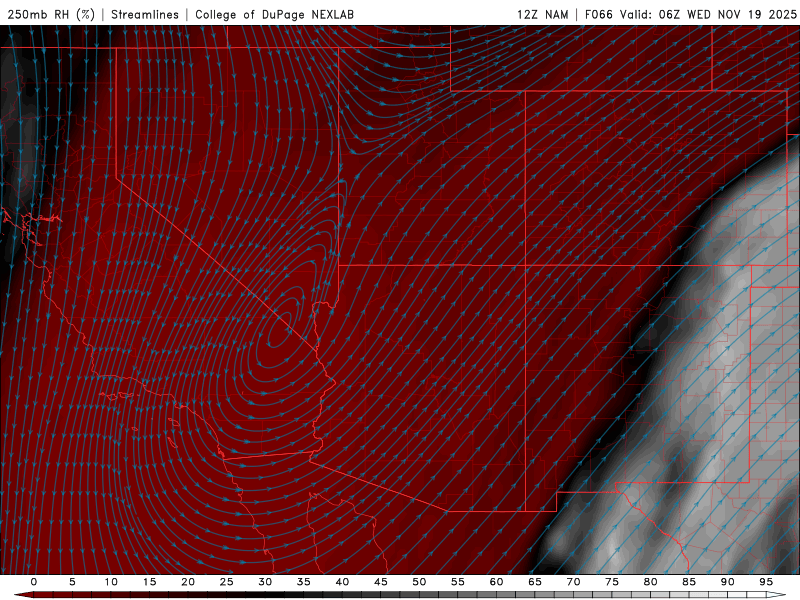Click the colorbar label "80"
The height and width of the screenshot is (600, 800).
pyautogui.click(x=650, y=582)
